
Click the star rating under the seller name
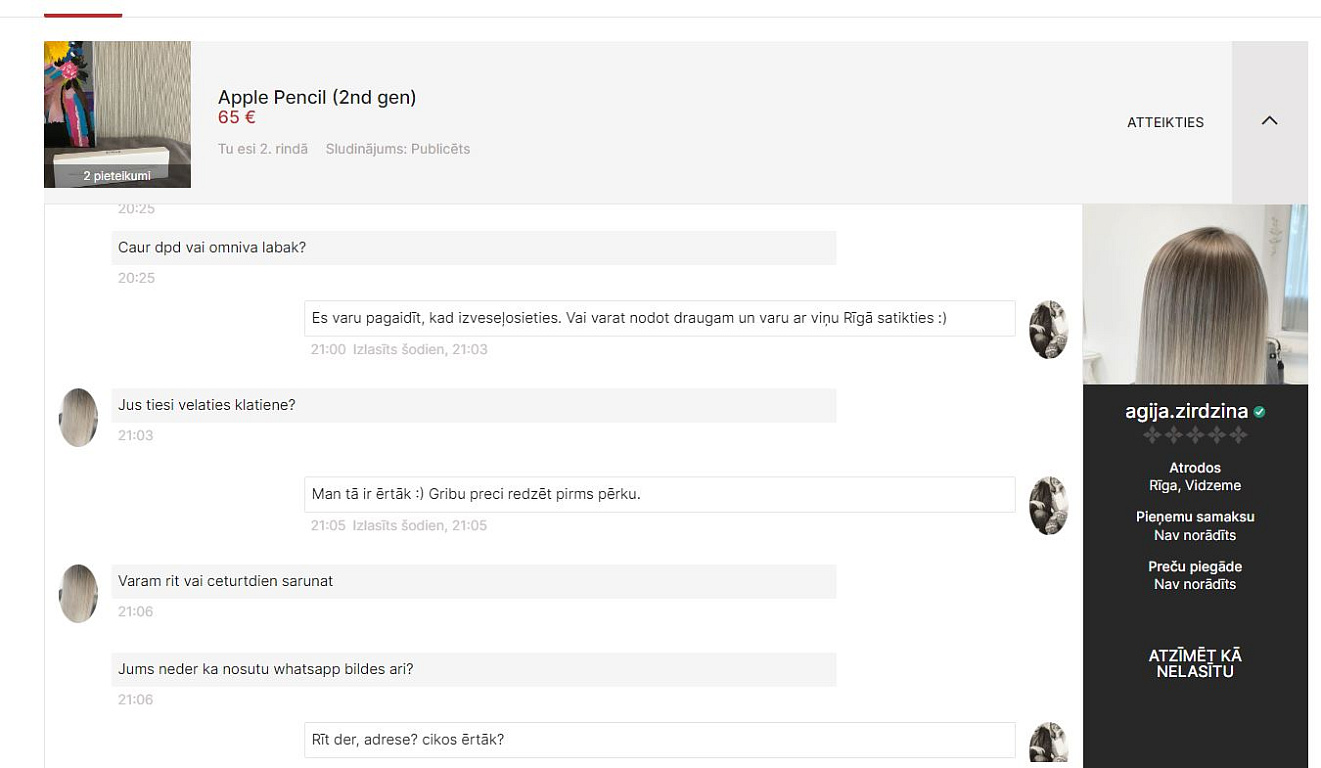(1195, 435)
